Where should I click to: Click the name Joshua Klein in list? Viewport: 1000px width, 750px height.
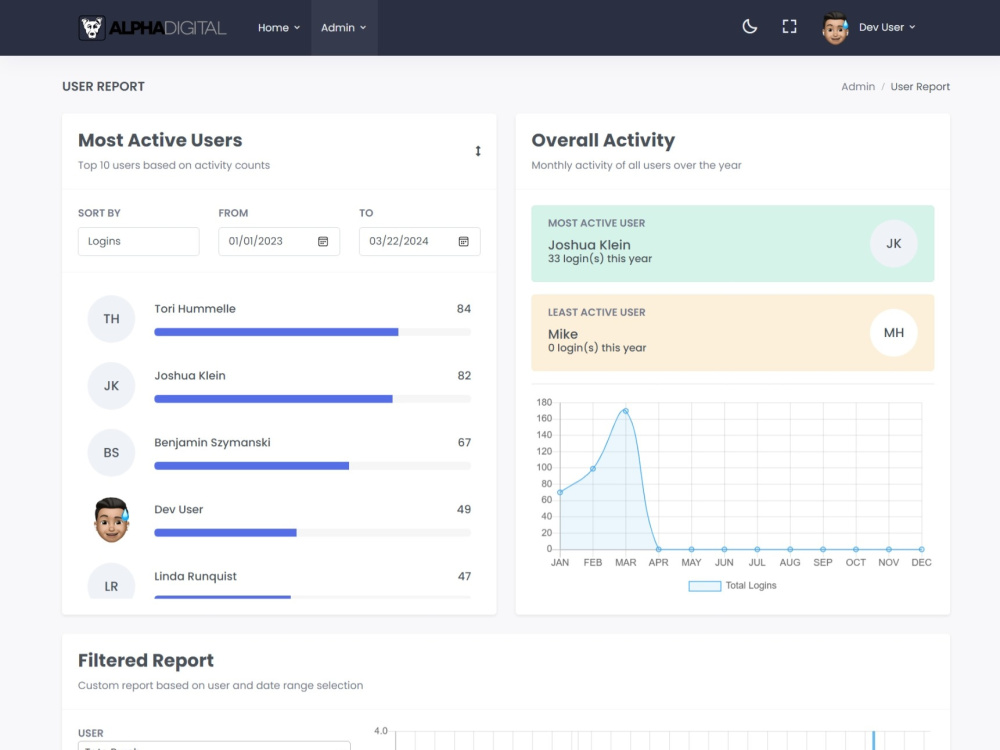click(190, 376)
